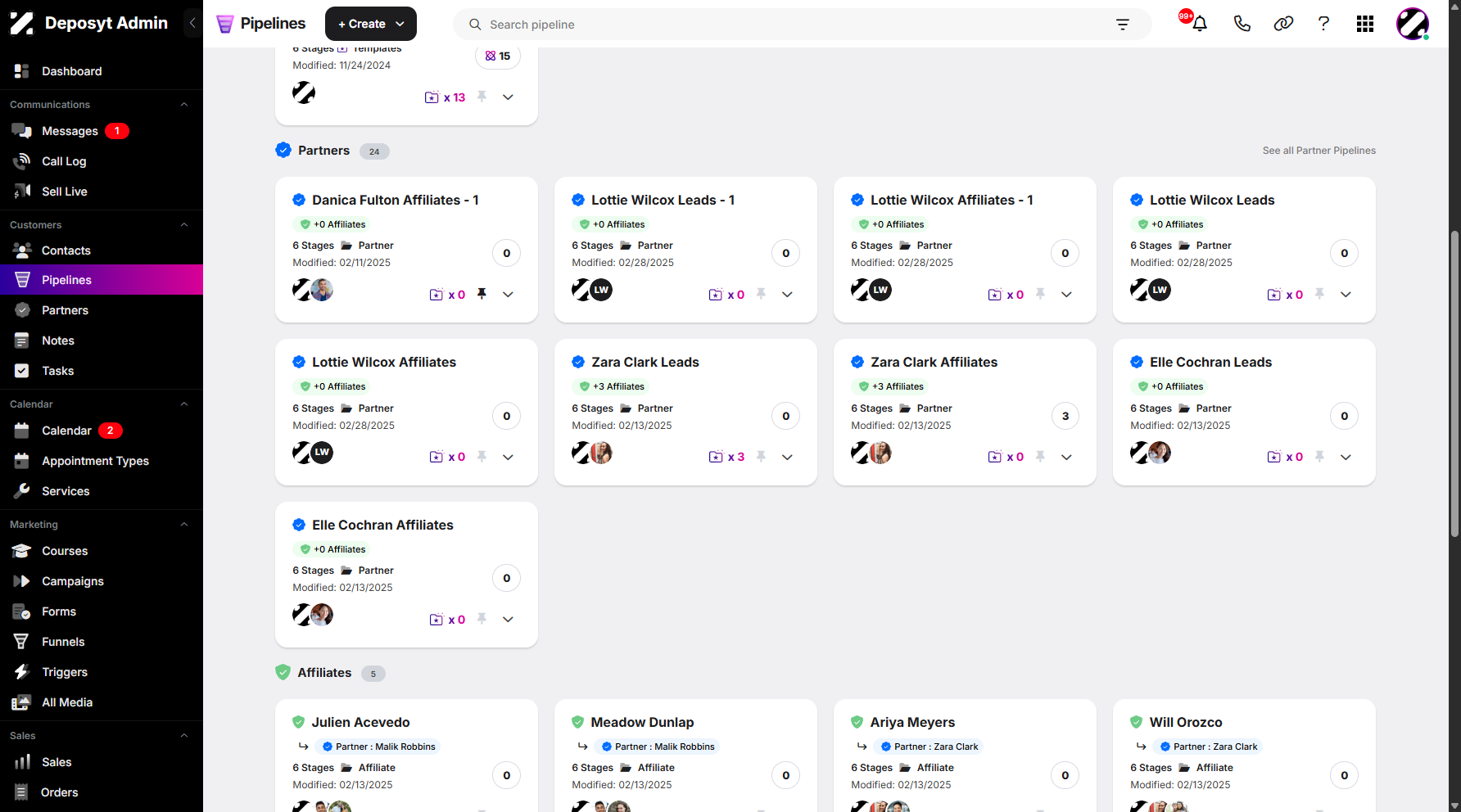1461x812 pixels.
Task: Expand the Zara Clark Leads card chevron
Action: [x=787, y=458]
